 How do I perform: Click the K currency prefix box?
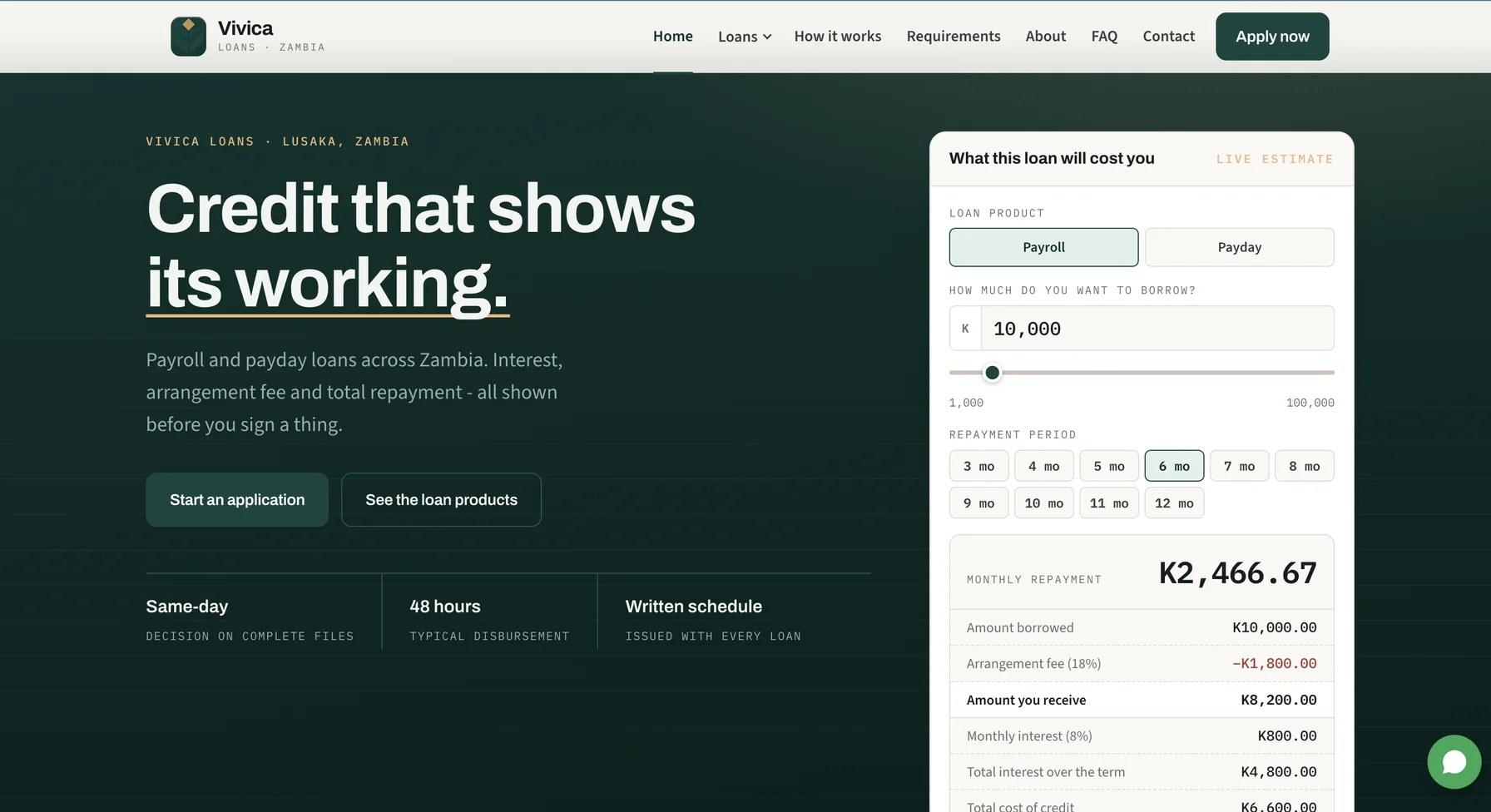coord(965,329)
